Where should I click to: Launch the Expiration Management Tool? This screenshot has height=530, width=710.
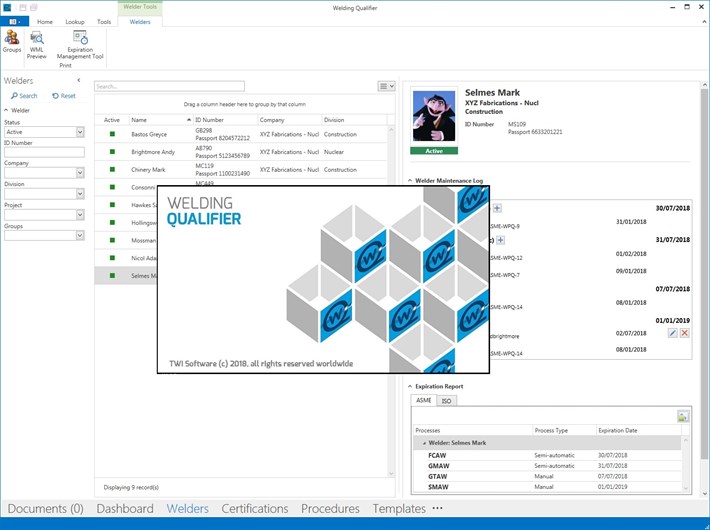click(80, 45)
